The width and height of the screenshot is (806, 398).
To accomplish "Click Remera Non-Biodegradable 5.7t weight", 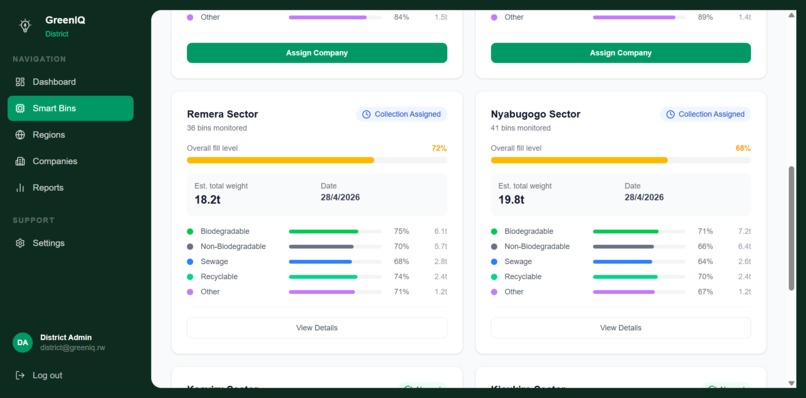I will (x=441, y=246).
